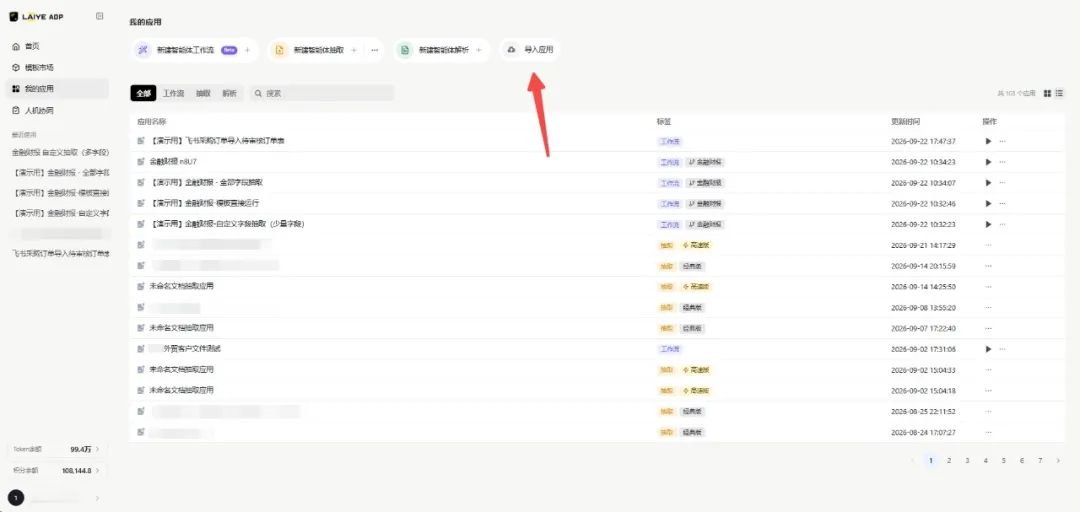The image size is (1080, 512).
Task: Run the 飞书采购订单导入 app
Action: 988,141
